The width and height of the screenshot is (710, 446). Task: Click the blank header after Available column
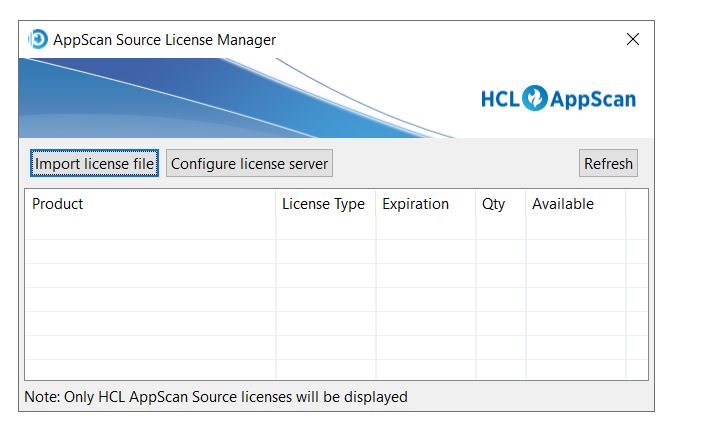pyautogui.click(x=636, y=204)
